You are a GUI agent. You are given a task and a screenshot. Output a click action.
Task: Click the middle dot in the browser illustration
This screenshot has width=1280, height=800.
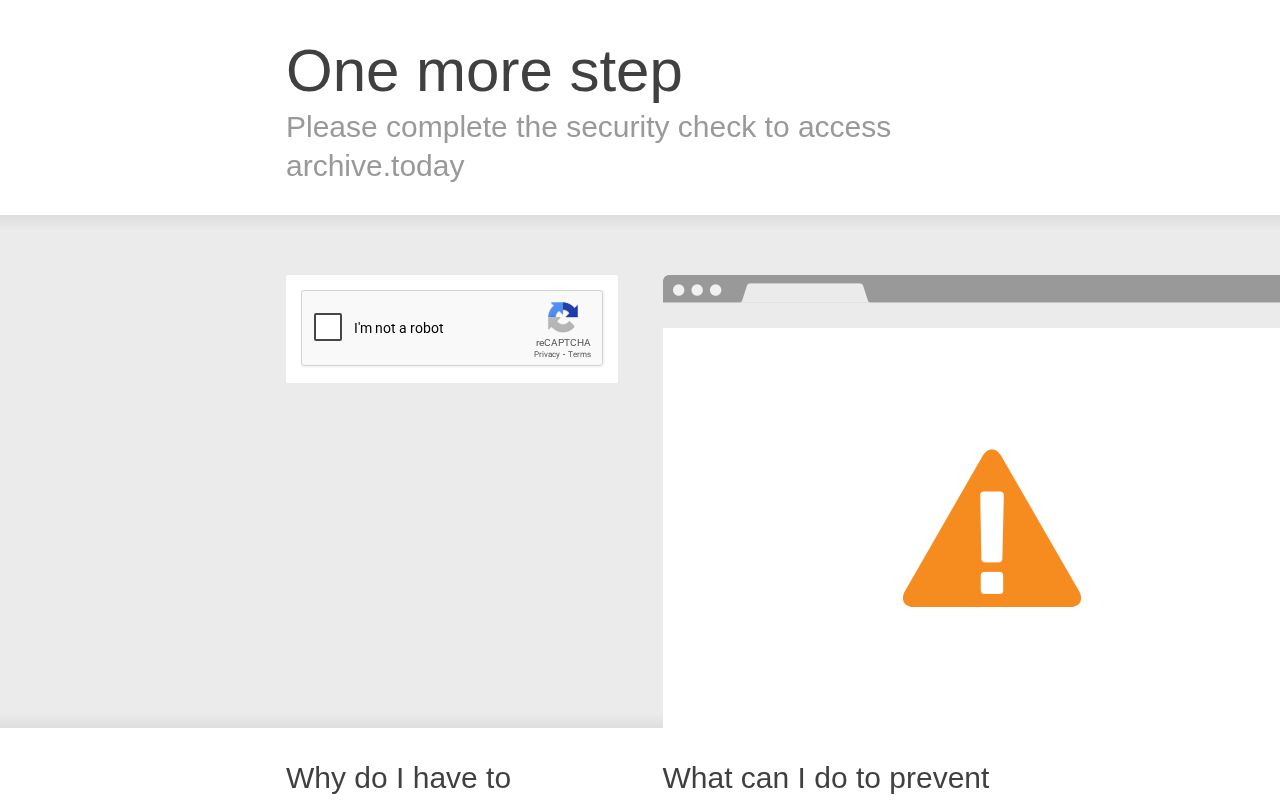click(697, 290)
